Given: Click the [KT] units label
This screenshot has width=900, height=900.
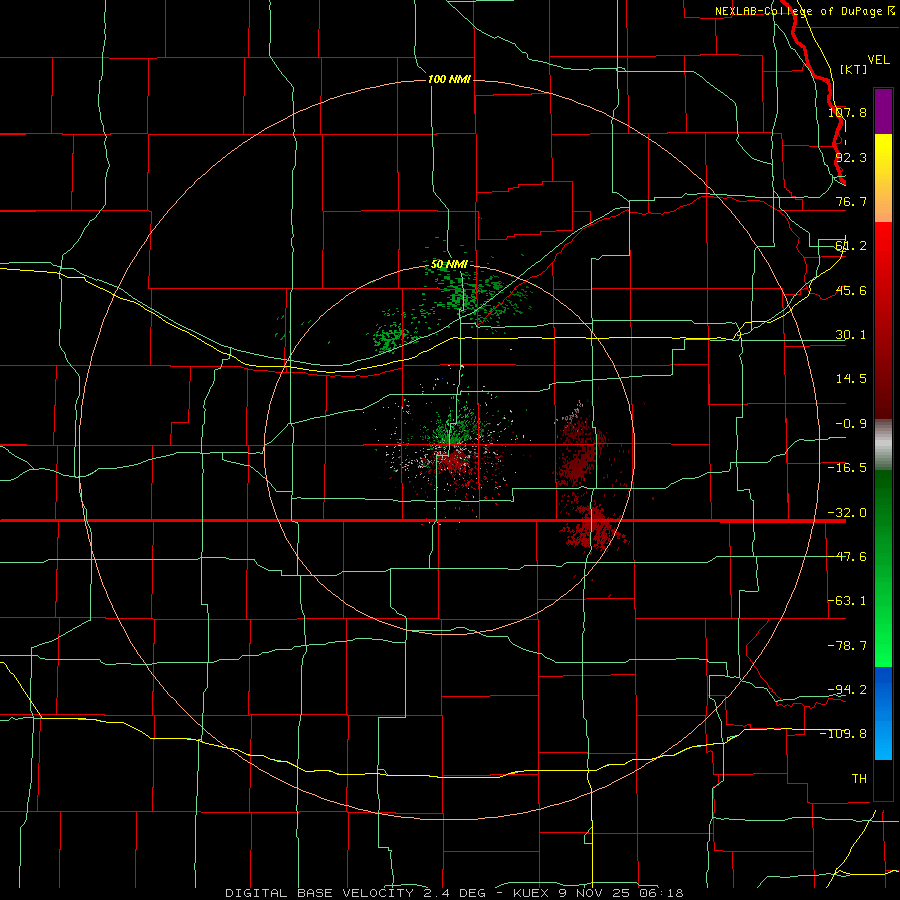Looking at the screenshot, I should point(854,69).
